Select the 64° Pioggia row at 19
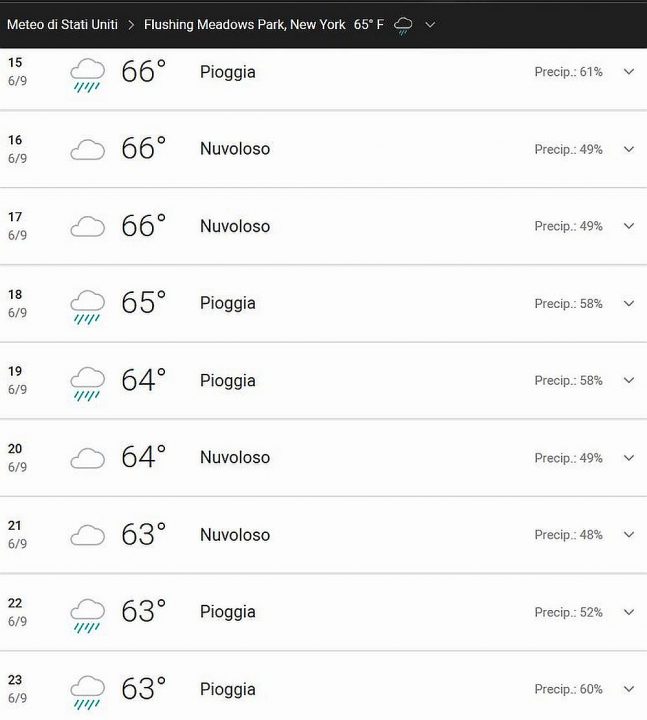This screenshot has height=720, width=647. [323, 380]
